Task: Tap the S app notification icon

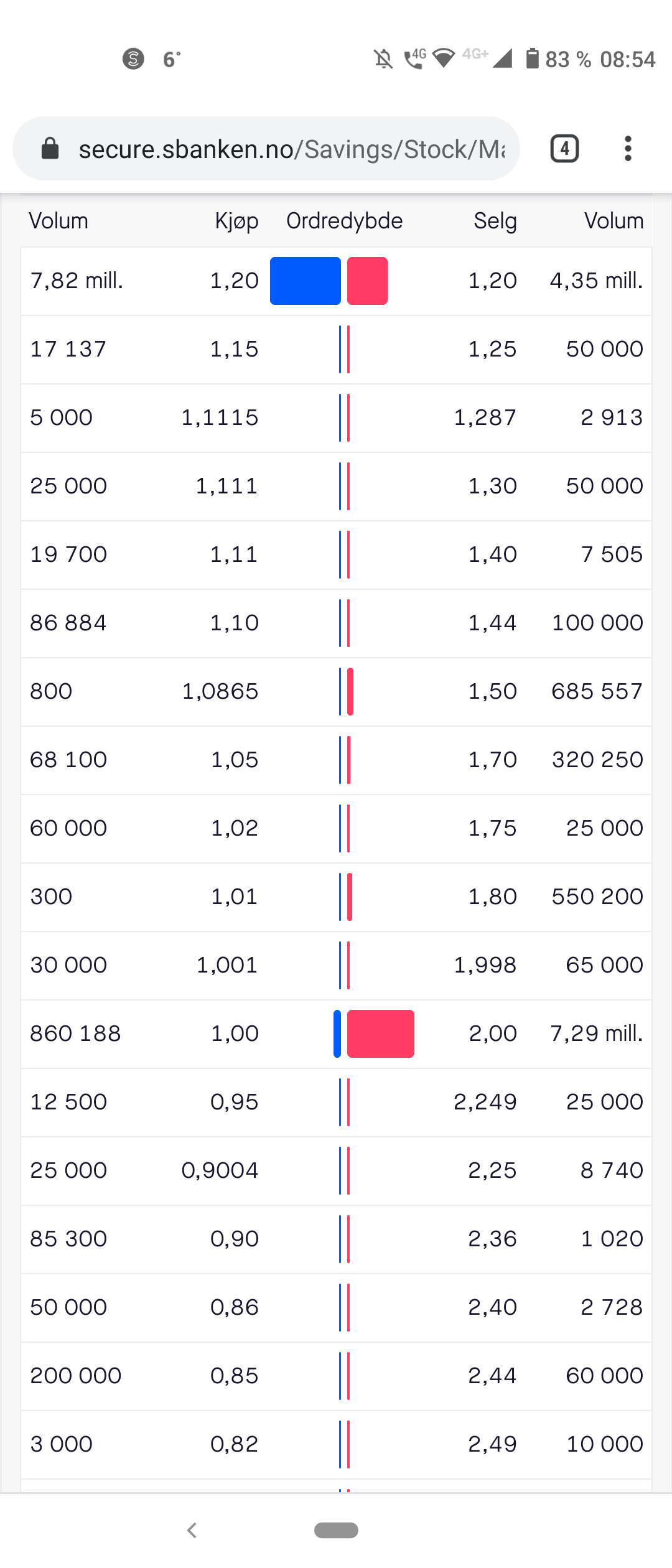Action: [x=133, y=59]
